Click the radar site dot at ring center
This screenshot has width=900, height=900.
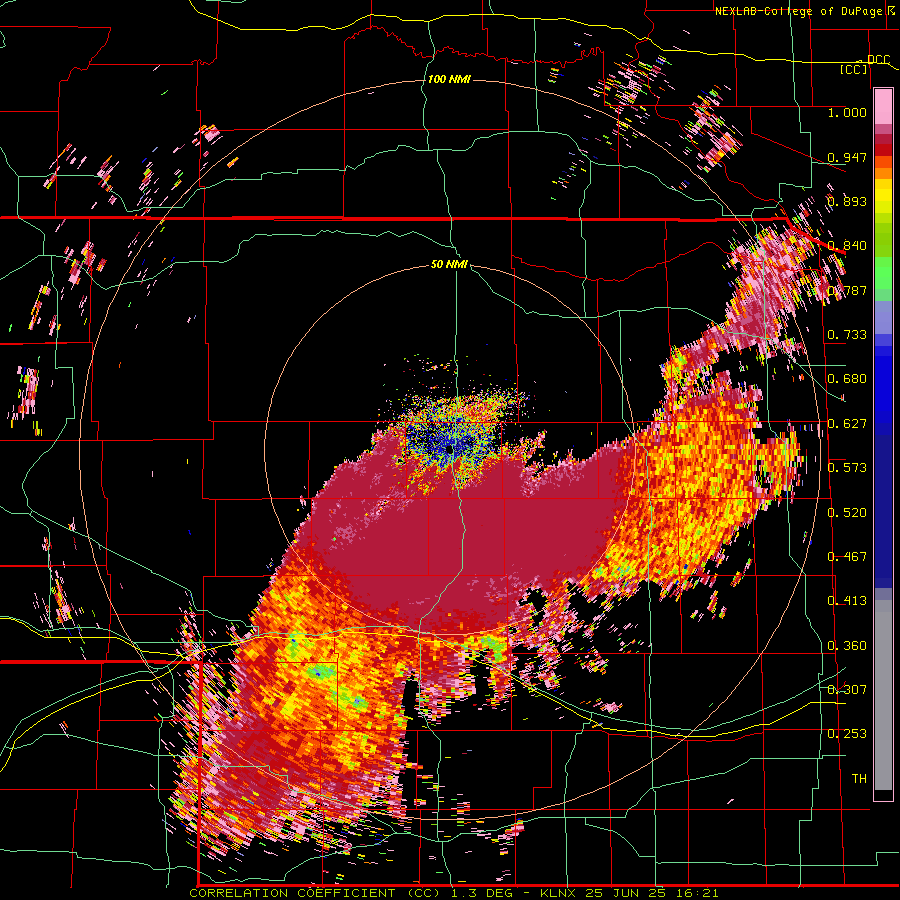click(x=449, y=450)
